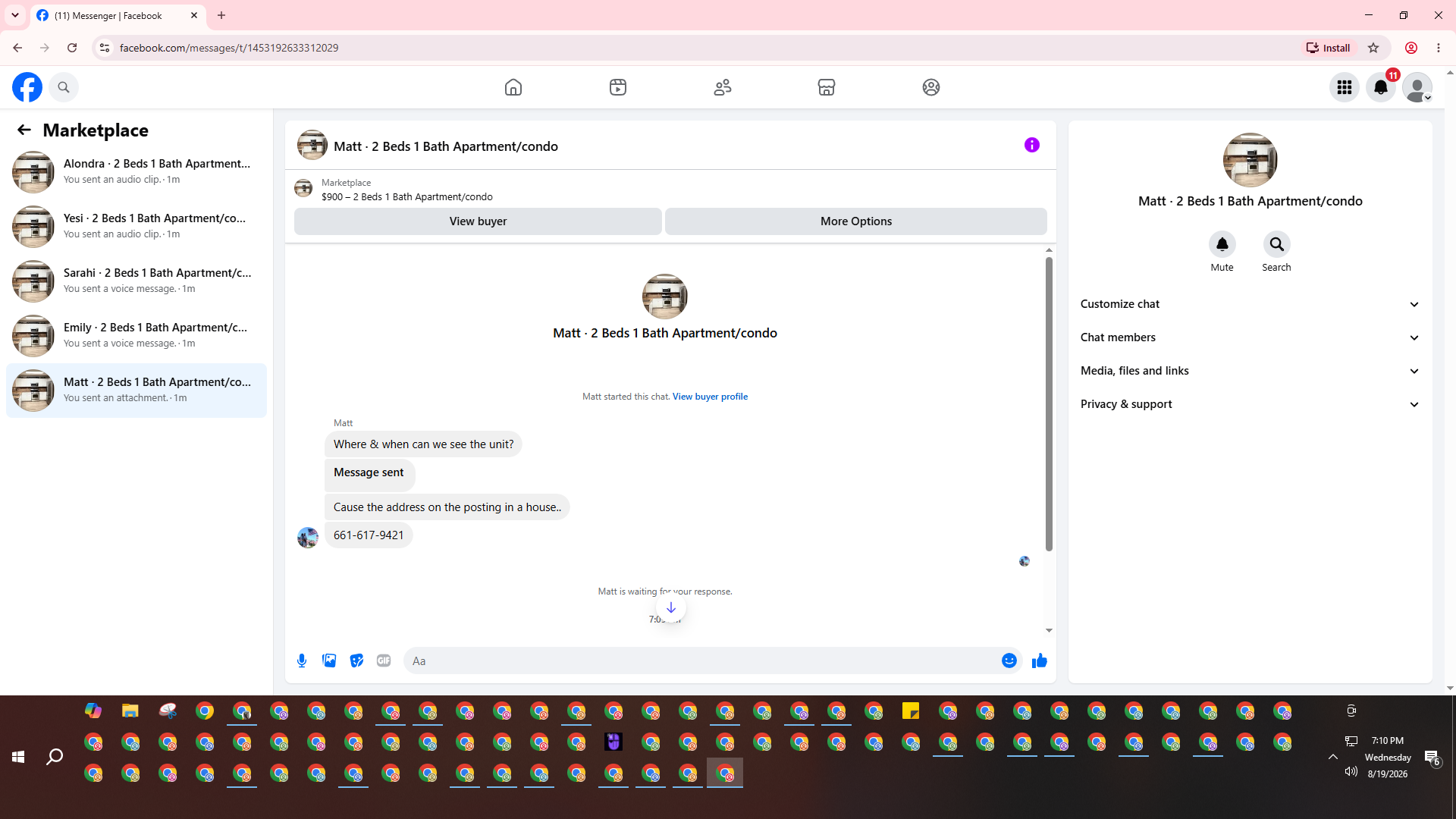Select the Matt conversation in the list
The image size is (1456, 819).
coord(136,390)
